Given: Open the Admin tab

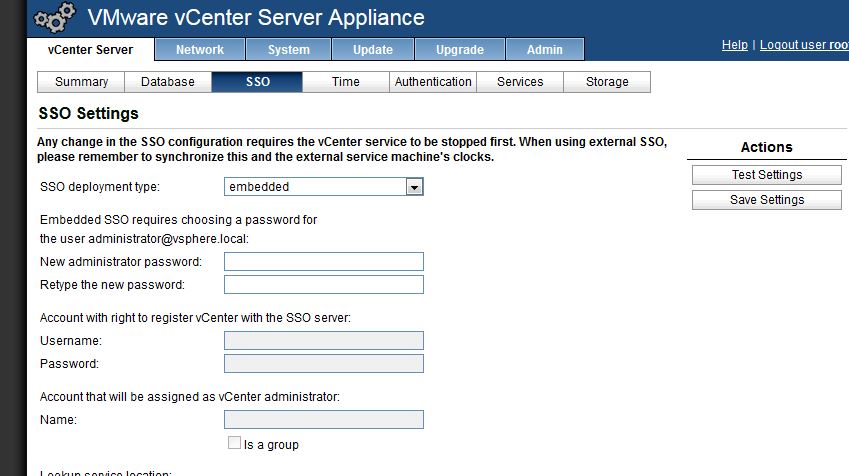Looking at the screenshot, I should click(544, 50).
